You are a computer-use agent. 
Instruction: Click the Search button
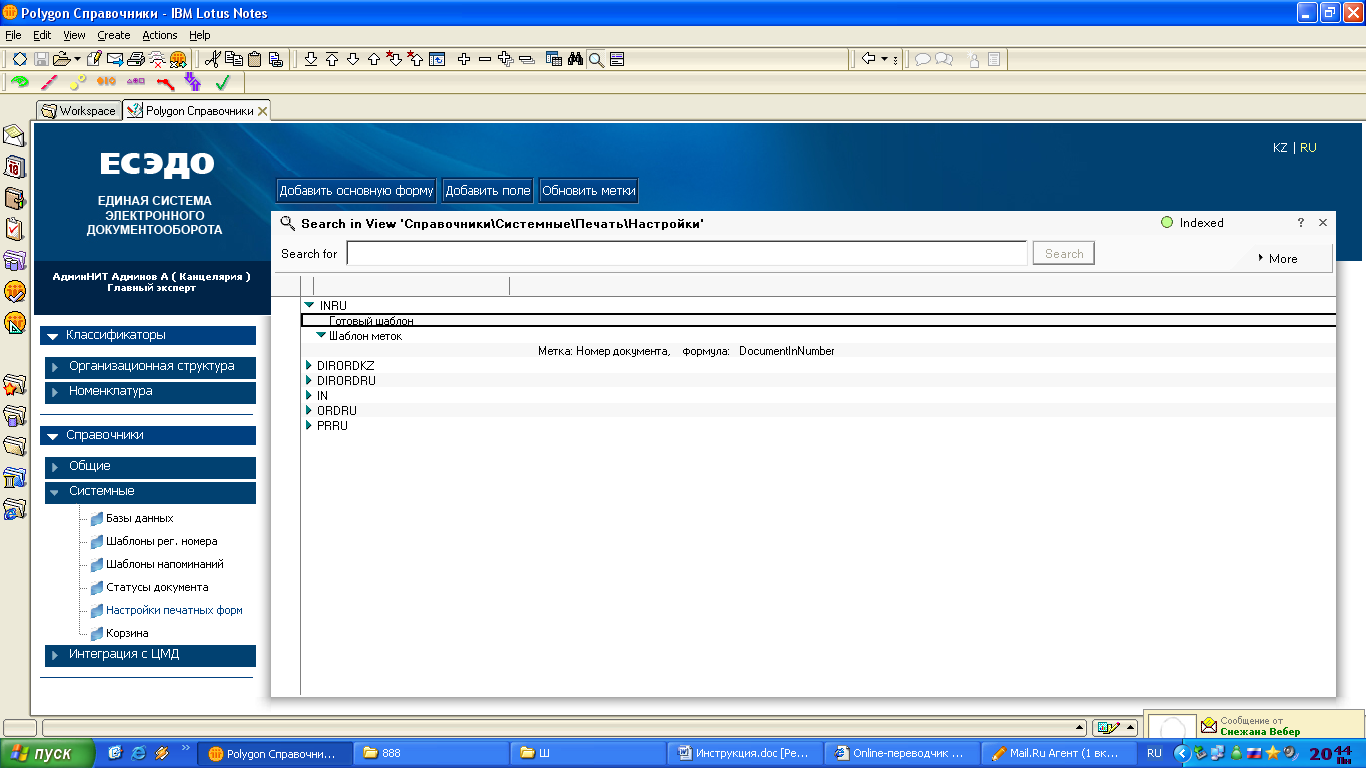(x=1064, y=254)
